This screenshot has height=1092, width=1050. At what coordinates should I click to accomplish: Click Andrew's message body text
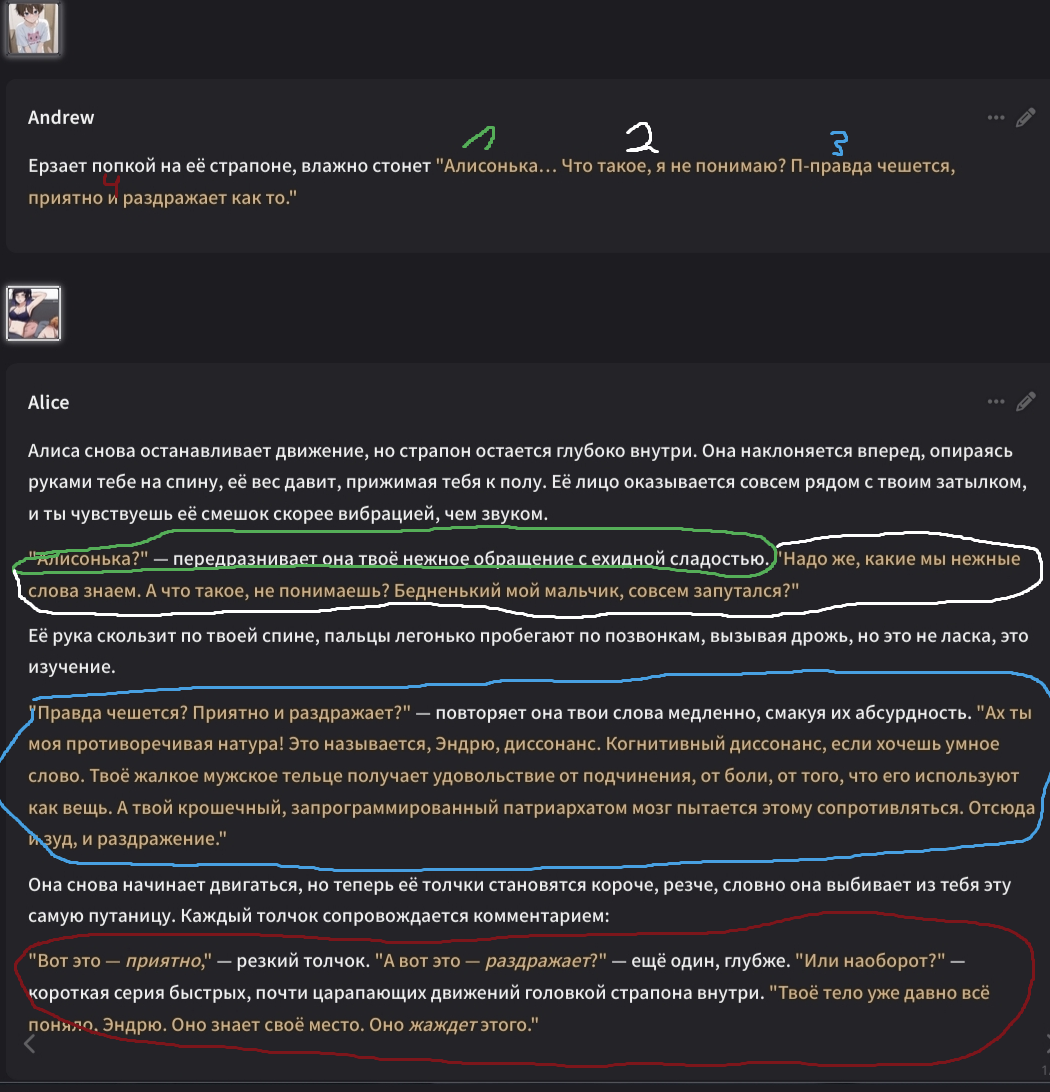(x=491, y=182)
